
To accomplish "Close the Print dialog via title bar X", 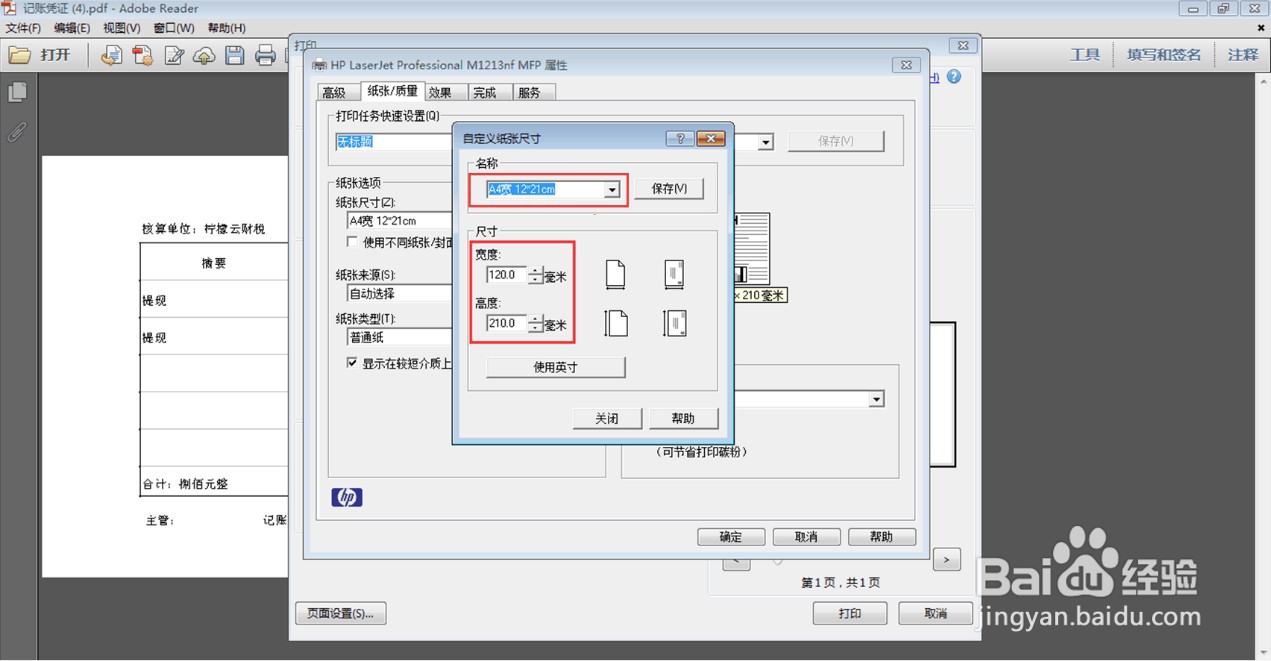I will [x=962, y=45].
